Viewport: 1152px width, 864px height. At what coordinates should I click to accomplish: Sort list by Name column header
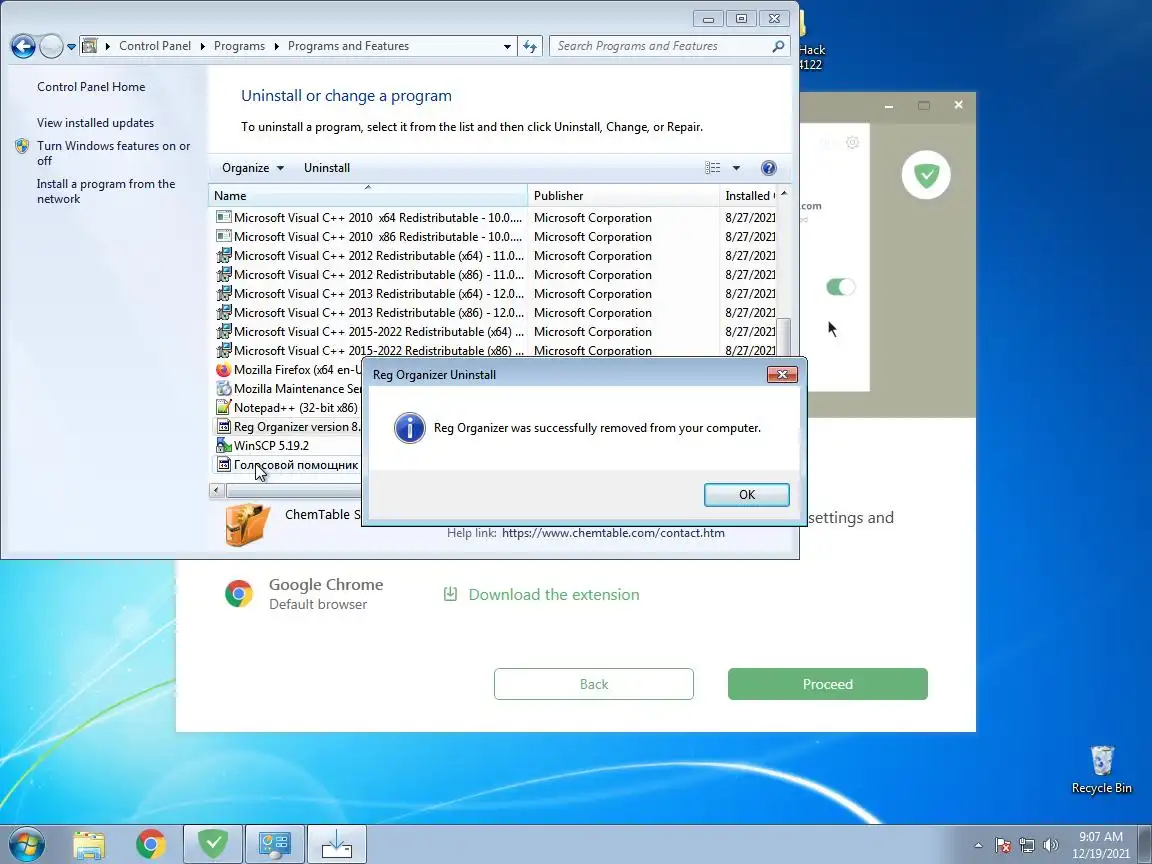(368, 195)
